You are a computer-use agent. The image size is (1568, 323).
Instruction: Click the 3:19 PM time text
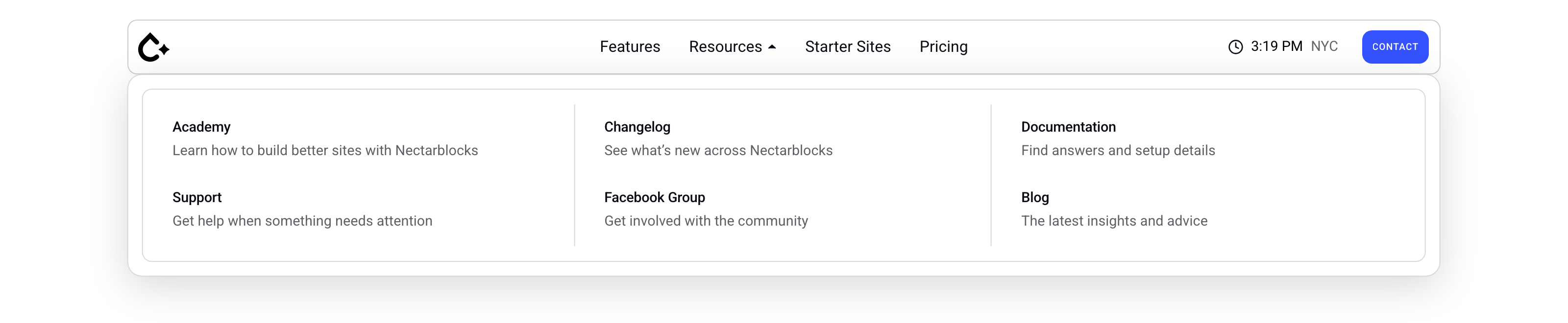click(1276, 46)
